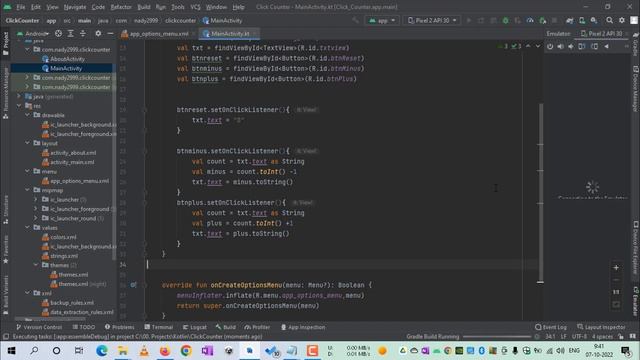Open IDE settings gear in main toolbar
The height and width of the screenshot is (360, 640).
pyautogui.click(x=622, y=20)
